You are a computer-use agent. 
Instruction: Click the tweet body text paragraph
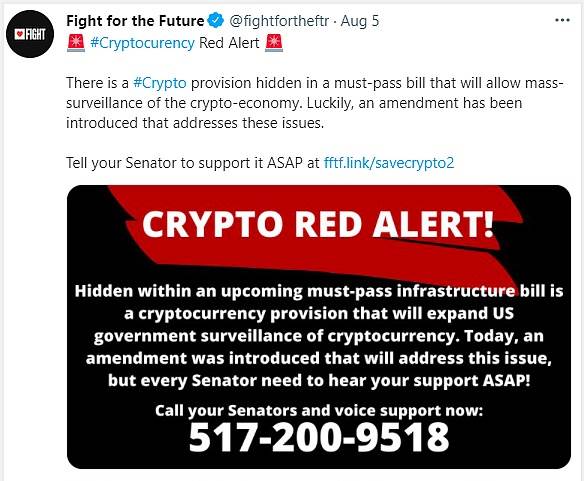tap(314, 103)
